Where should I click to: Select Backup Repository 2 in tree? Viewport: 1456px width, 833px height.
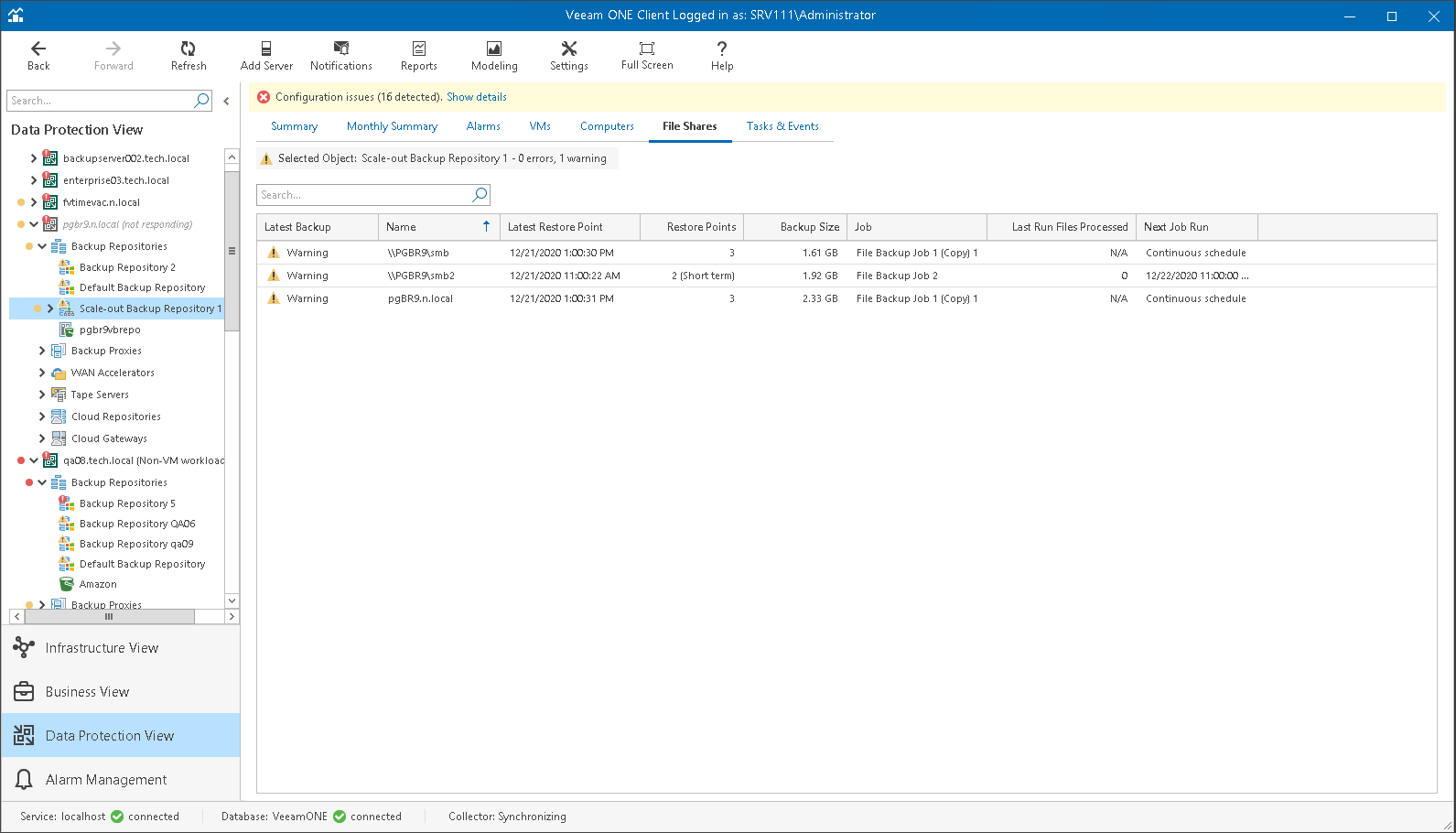coord(127,267)
